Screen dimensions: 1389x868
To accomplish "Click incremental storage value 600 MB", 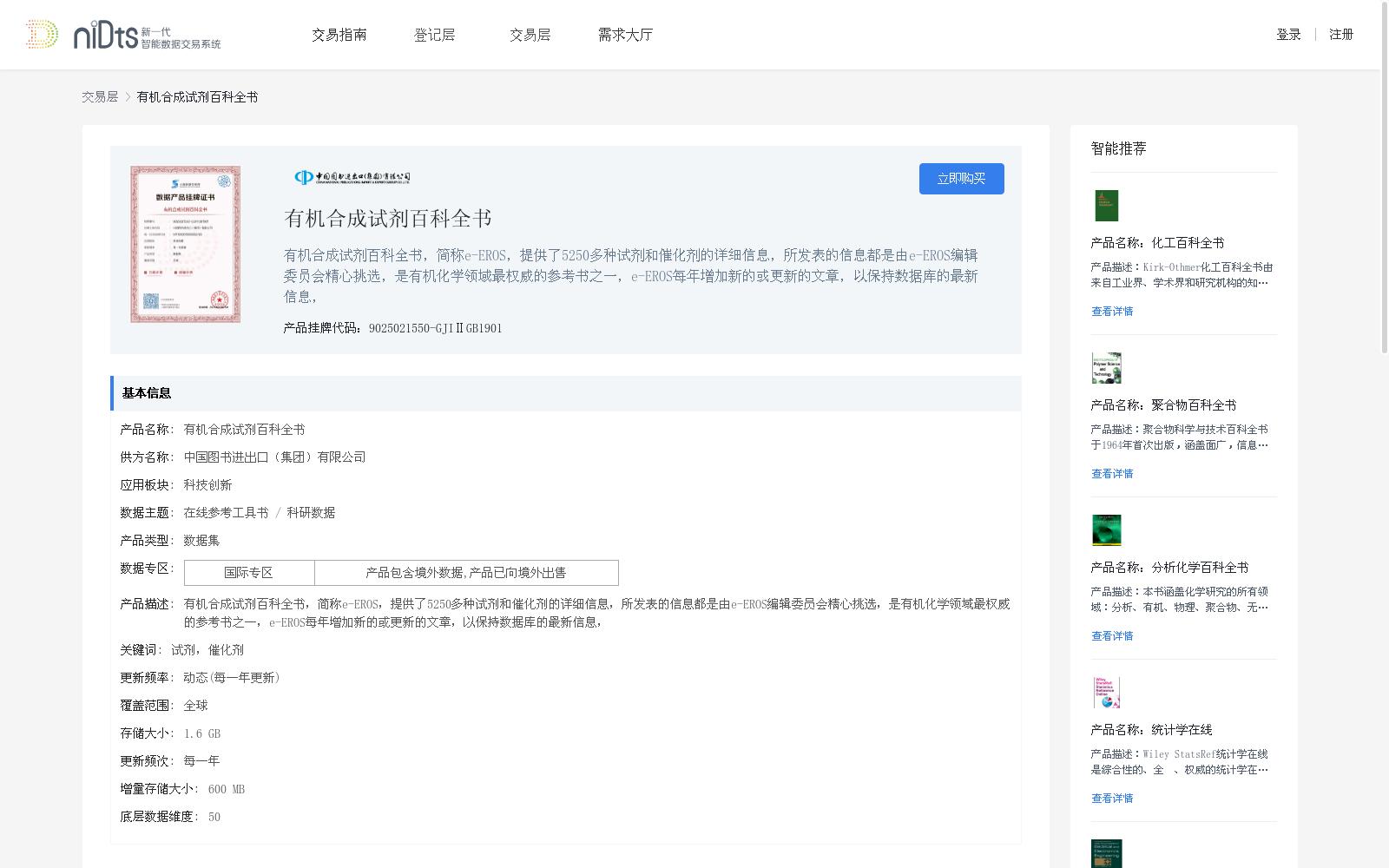I will click(227, 789).
